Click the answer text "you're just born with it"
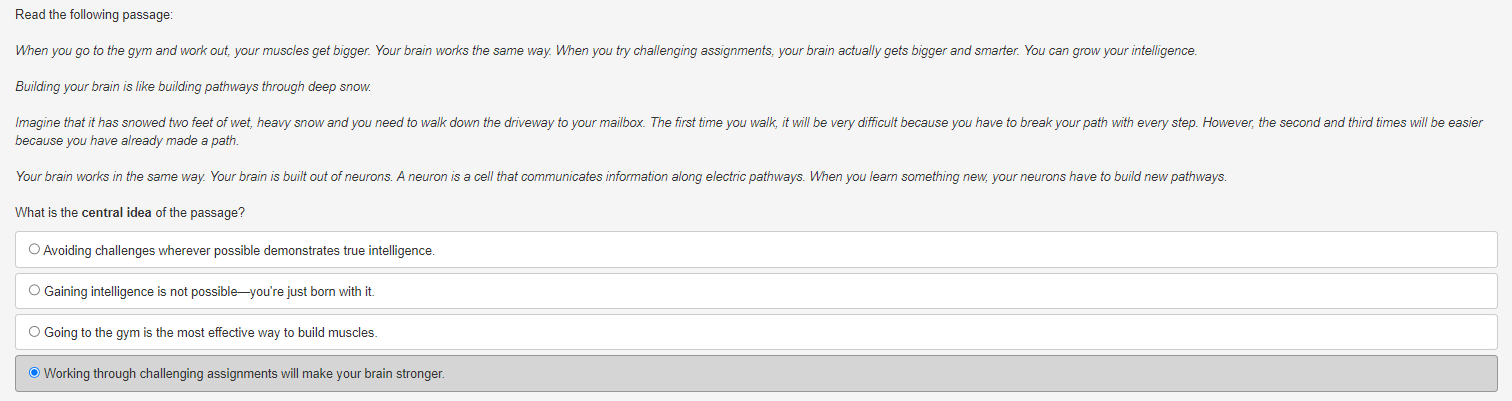This screenshot has width=1512, height=401. pyautogui.click(x=313, y=291)
